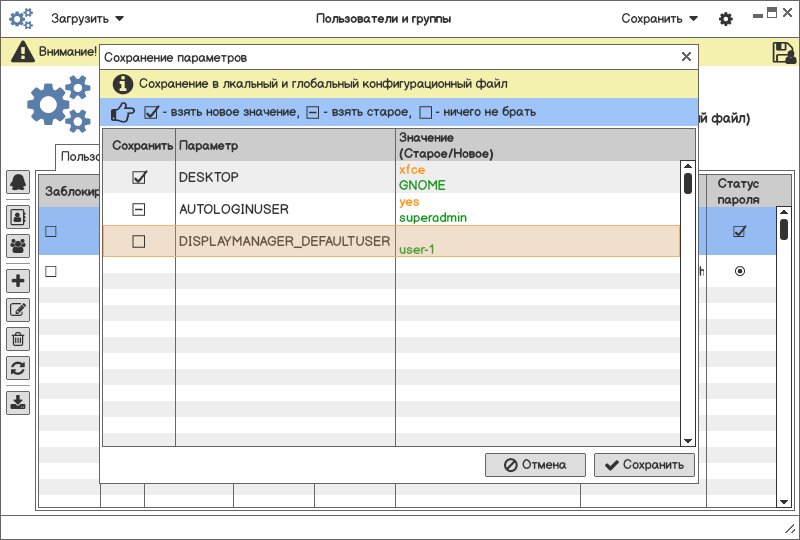Click the trash delete icon in sidebar

pyautogui.click(x=18, y=339)
